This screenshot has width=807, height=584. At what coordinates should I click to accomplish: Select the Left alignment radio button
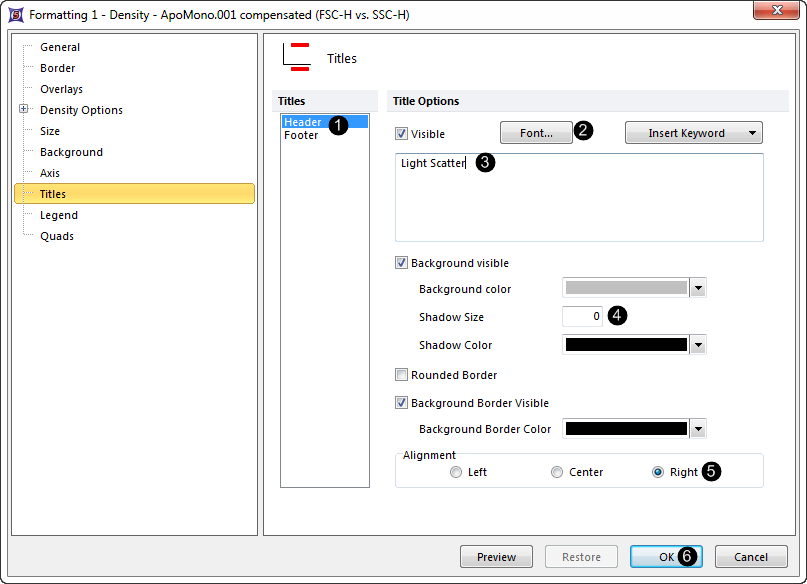click(x=457, y=472)
